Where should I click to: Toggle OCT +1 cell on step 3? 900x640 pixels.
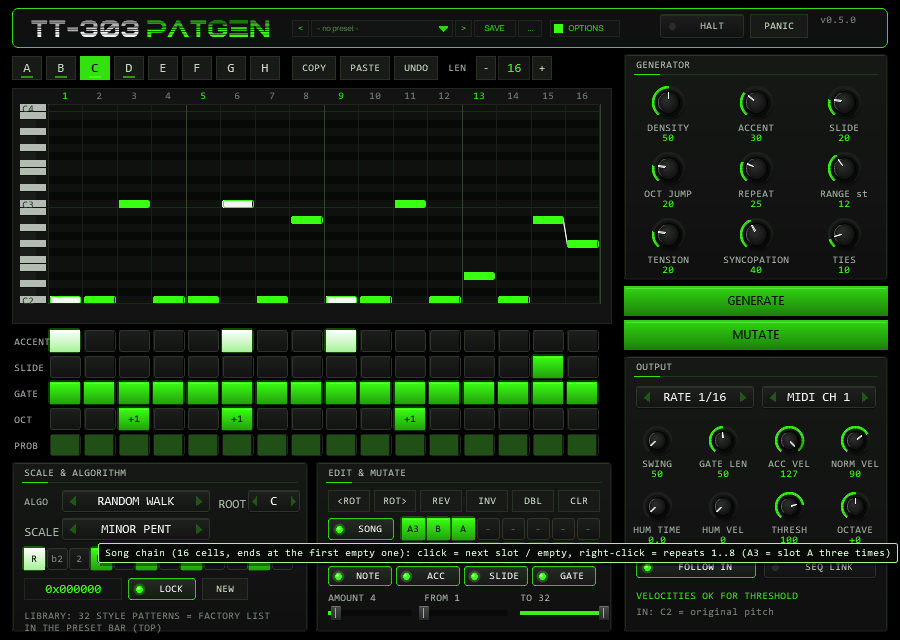[x=134, y=419]
